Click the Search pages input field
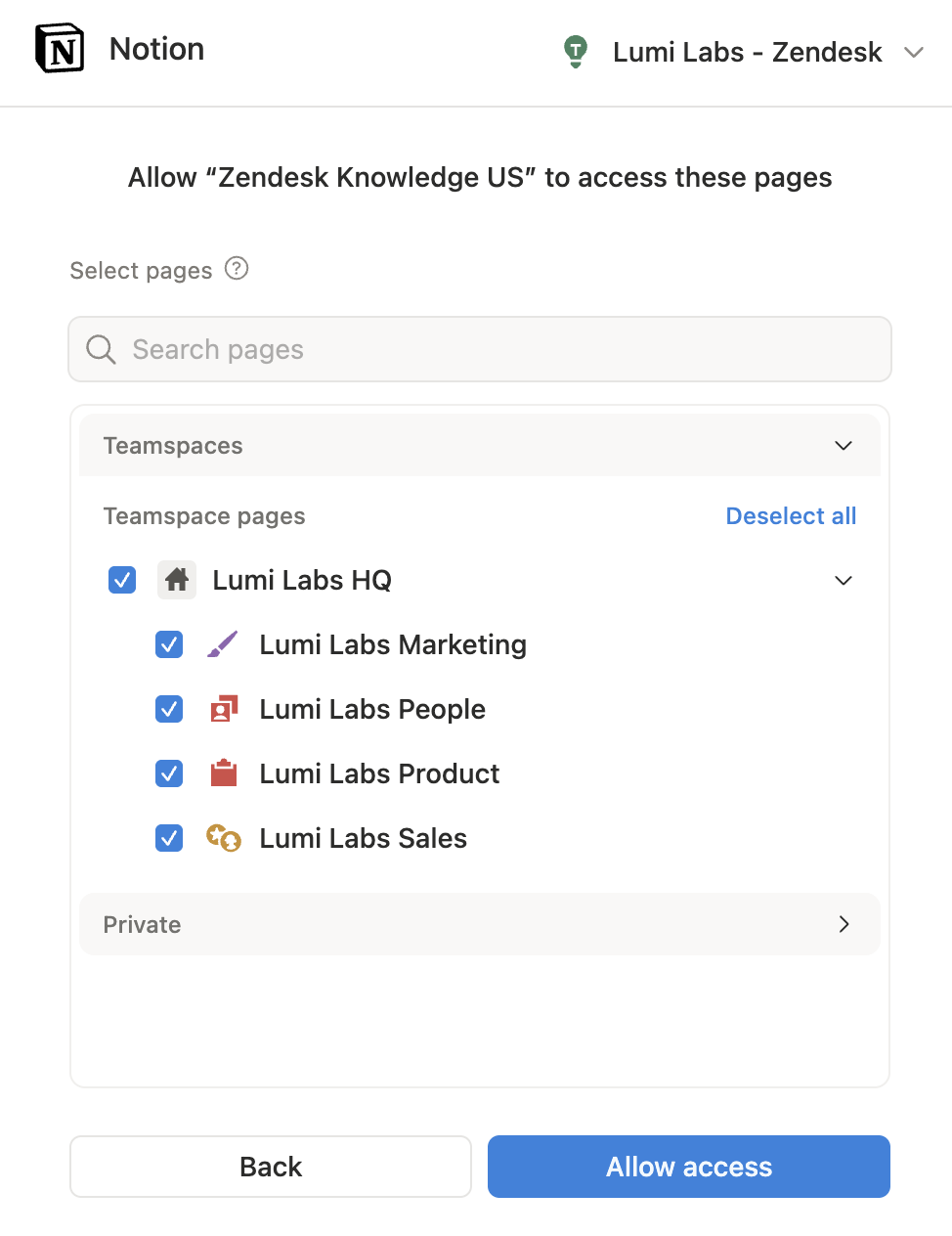952x1236 pixels. (x=480, y=349)
